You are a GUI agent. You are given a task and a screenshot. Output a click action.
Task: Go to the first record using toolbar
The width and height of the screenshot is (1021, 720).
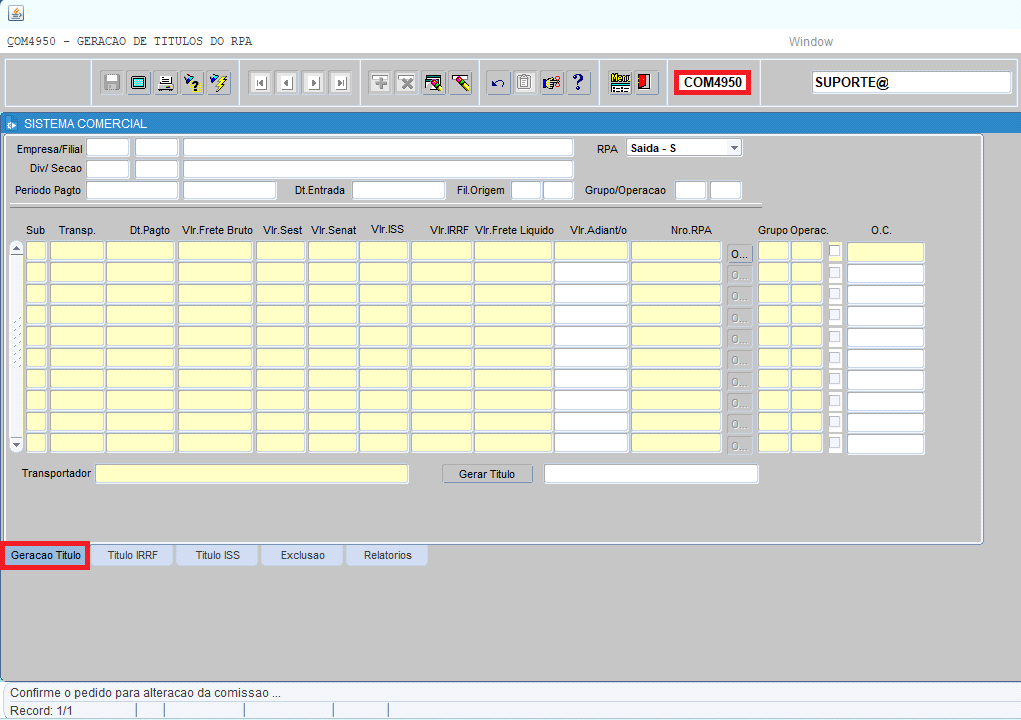click(260, 83)
